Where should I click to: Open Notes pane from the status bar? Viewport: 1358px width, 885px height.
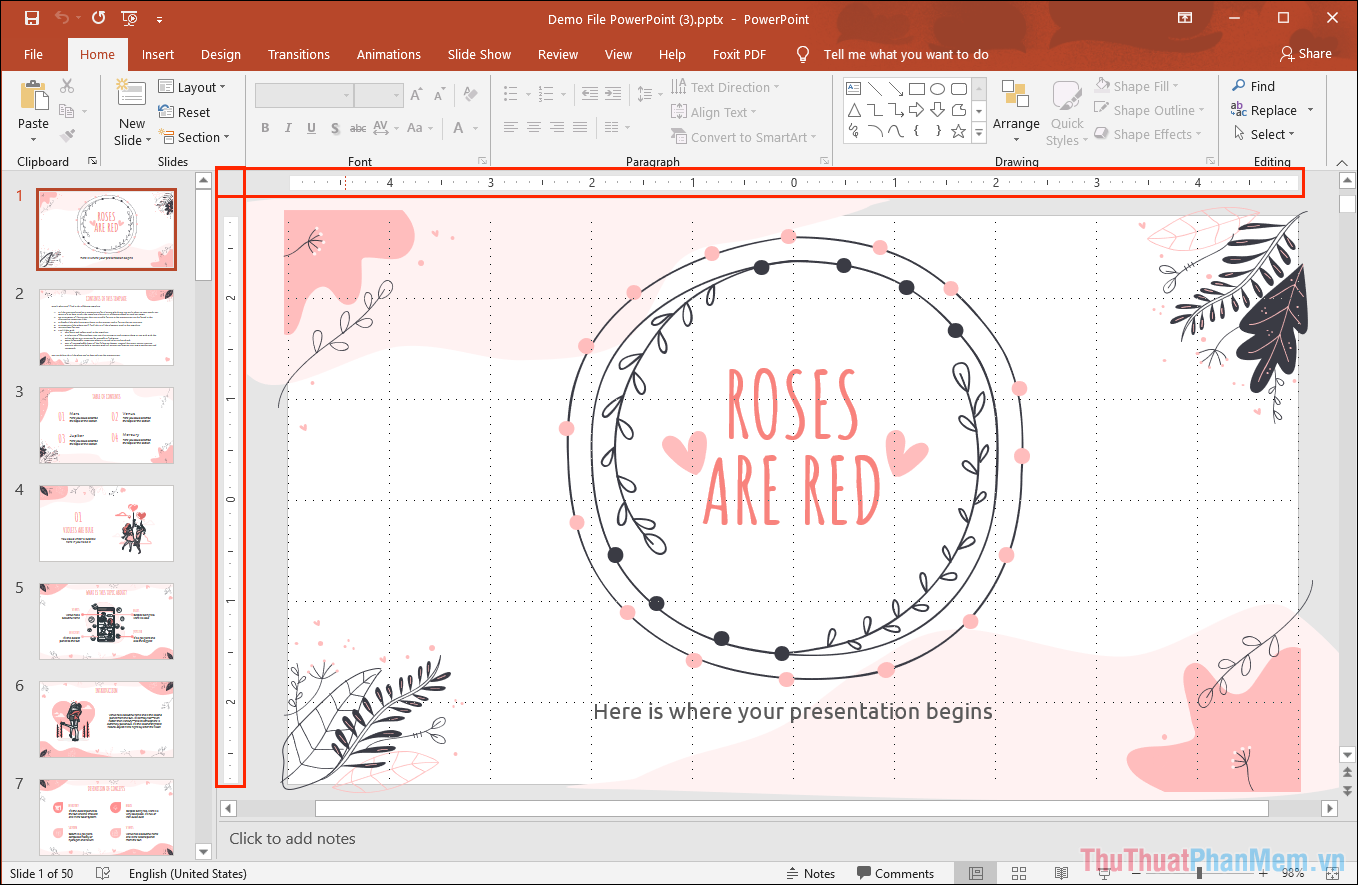click(812, 873)
